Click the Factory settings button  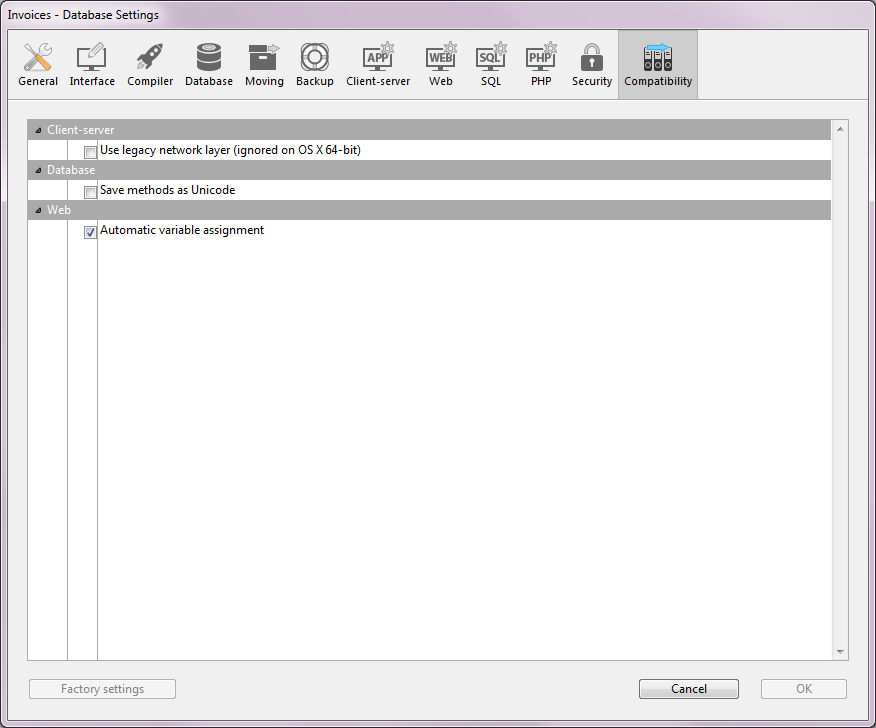point(102,689)
